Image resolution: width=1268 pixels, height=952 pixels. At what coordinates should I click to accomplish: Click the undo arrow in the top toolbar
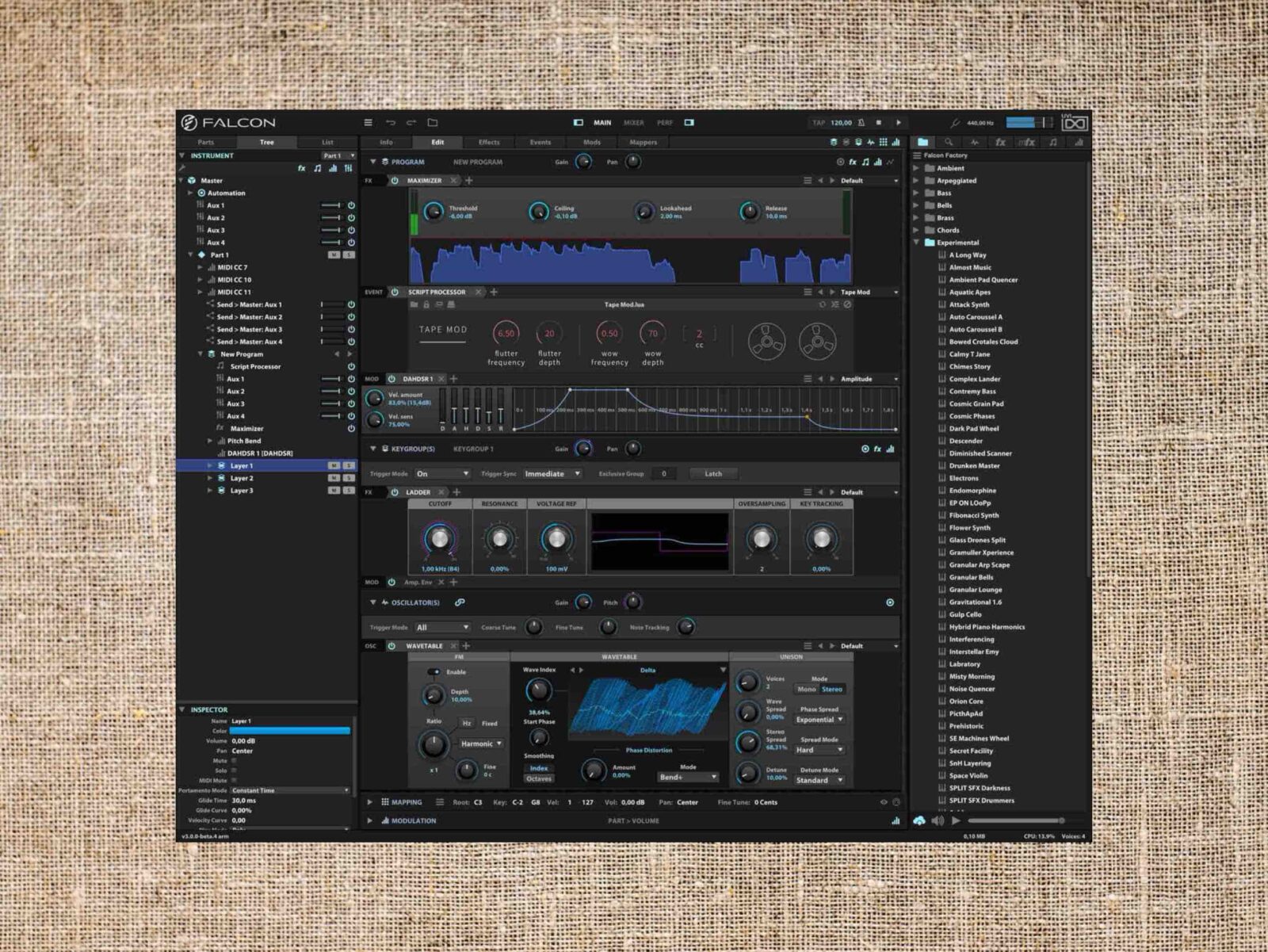tap(391, 121)
